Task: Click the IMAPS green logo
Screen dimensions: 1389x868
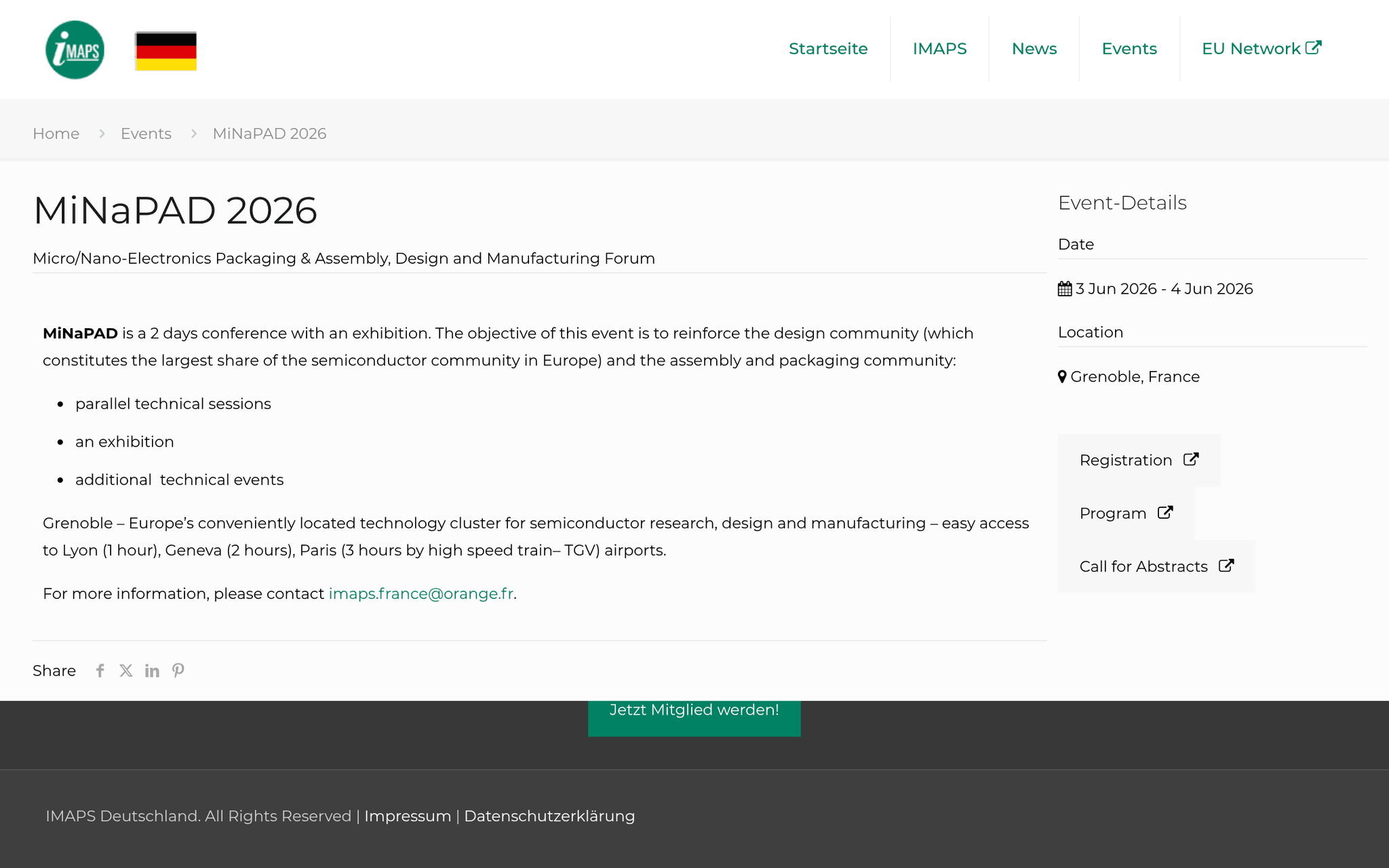Action: [75, 50]
